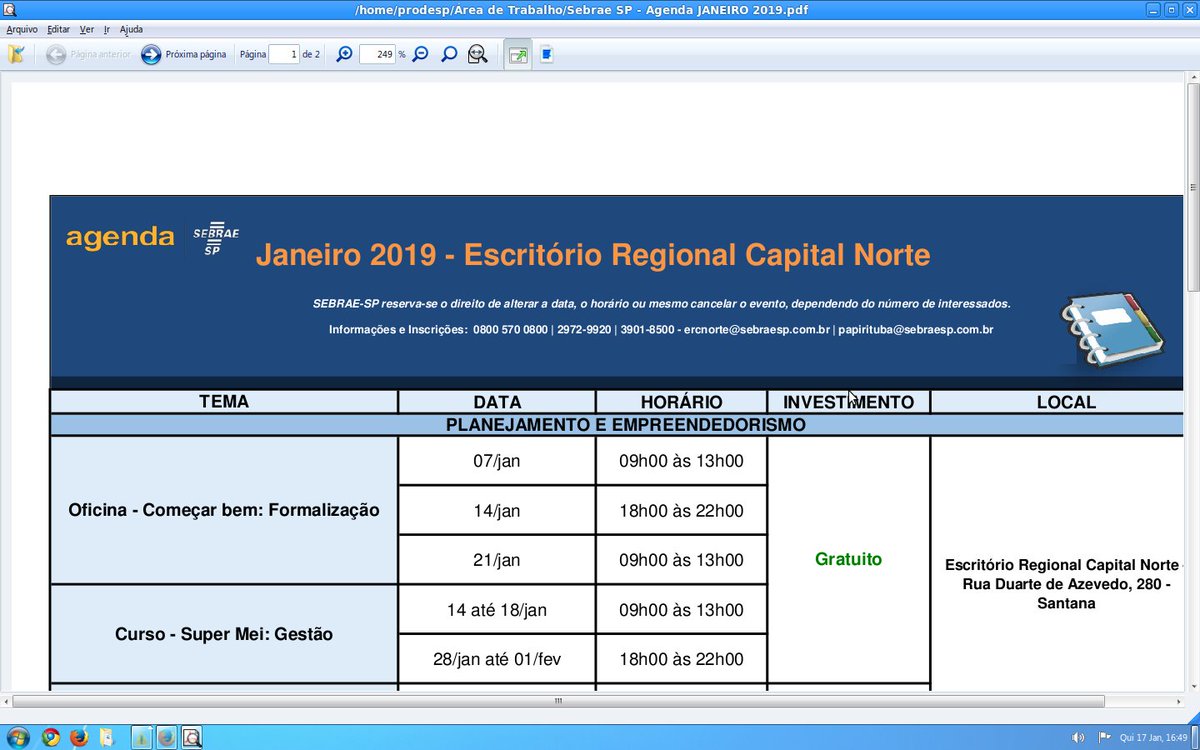This screenshot has height=750, width=1200.
Task: Zoom out with the minus magnifier
Action: 421,54
